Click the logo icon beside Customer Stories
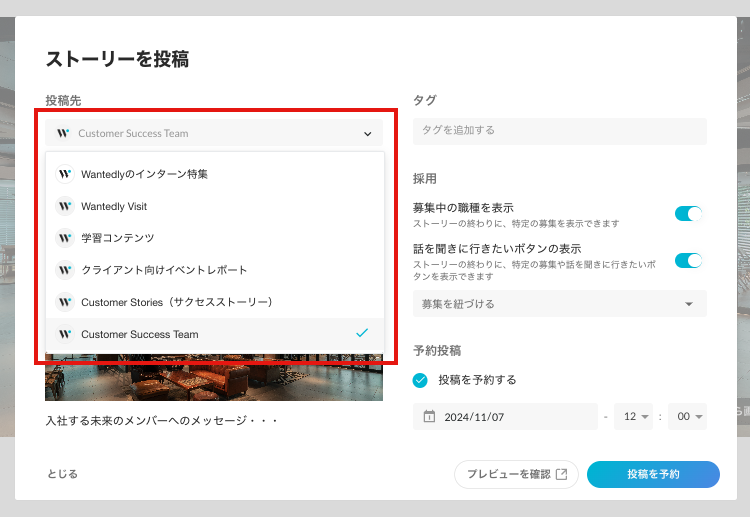Viewport: 750px width, 517px height. [65, 302]
